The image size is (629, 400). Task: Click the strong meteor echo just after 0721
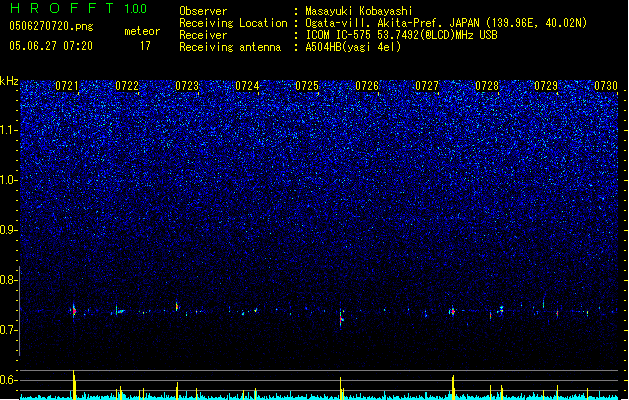74,311
